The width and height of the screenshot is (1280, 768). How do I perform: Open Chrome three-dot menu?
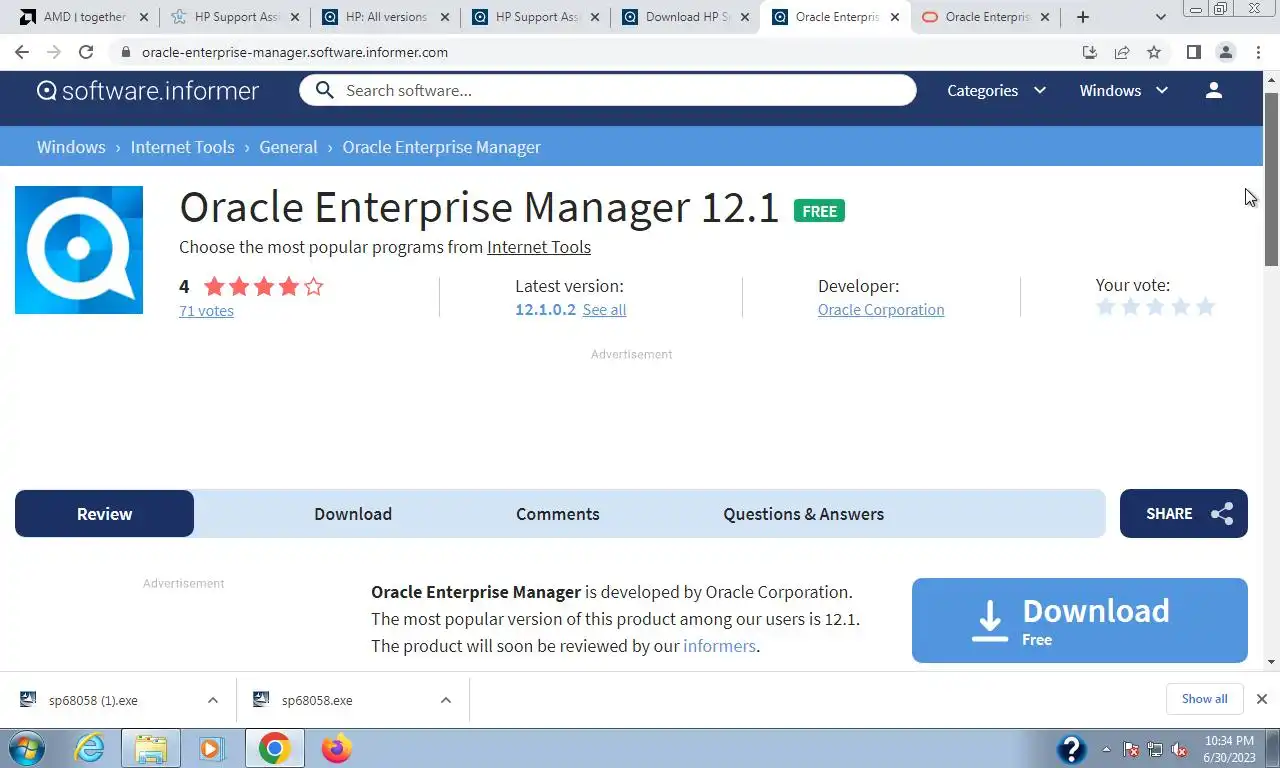click(1258, 52)
